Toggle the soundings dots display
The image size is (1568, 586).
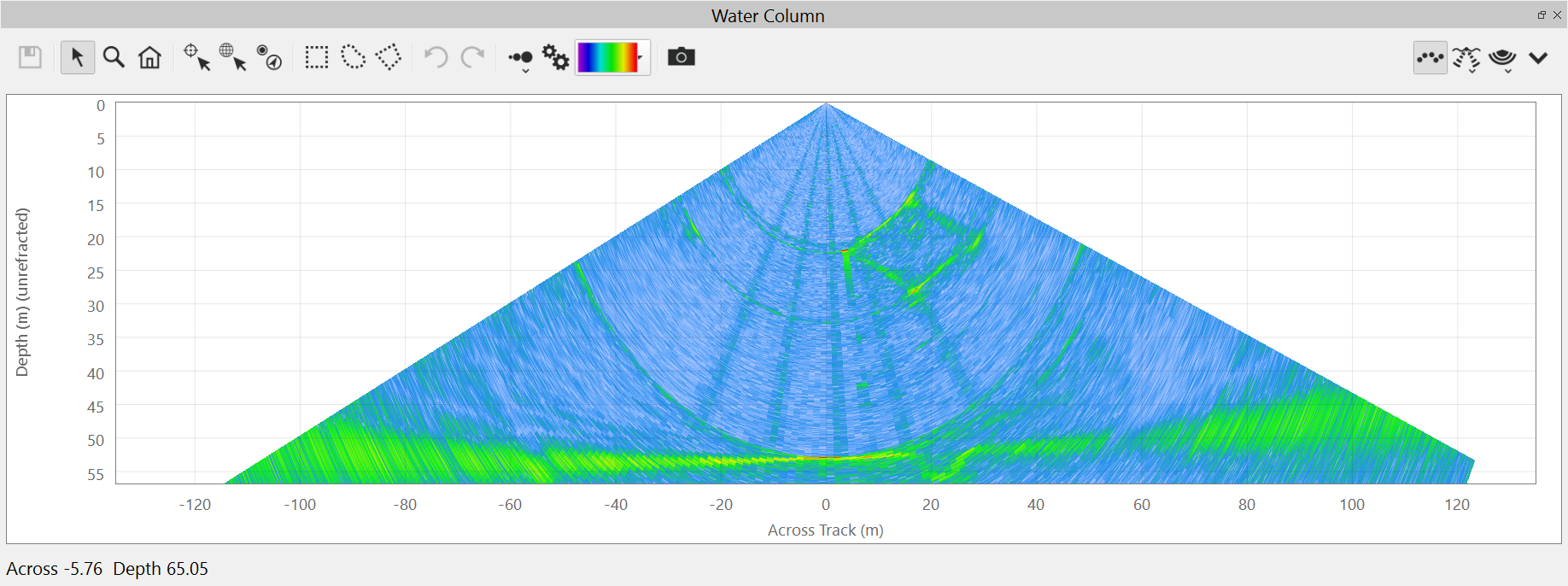click(1430, 57)
